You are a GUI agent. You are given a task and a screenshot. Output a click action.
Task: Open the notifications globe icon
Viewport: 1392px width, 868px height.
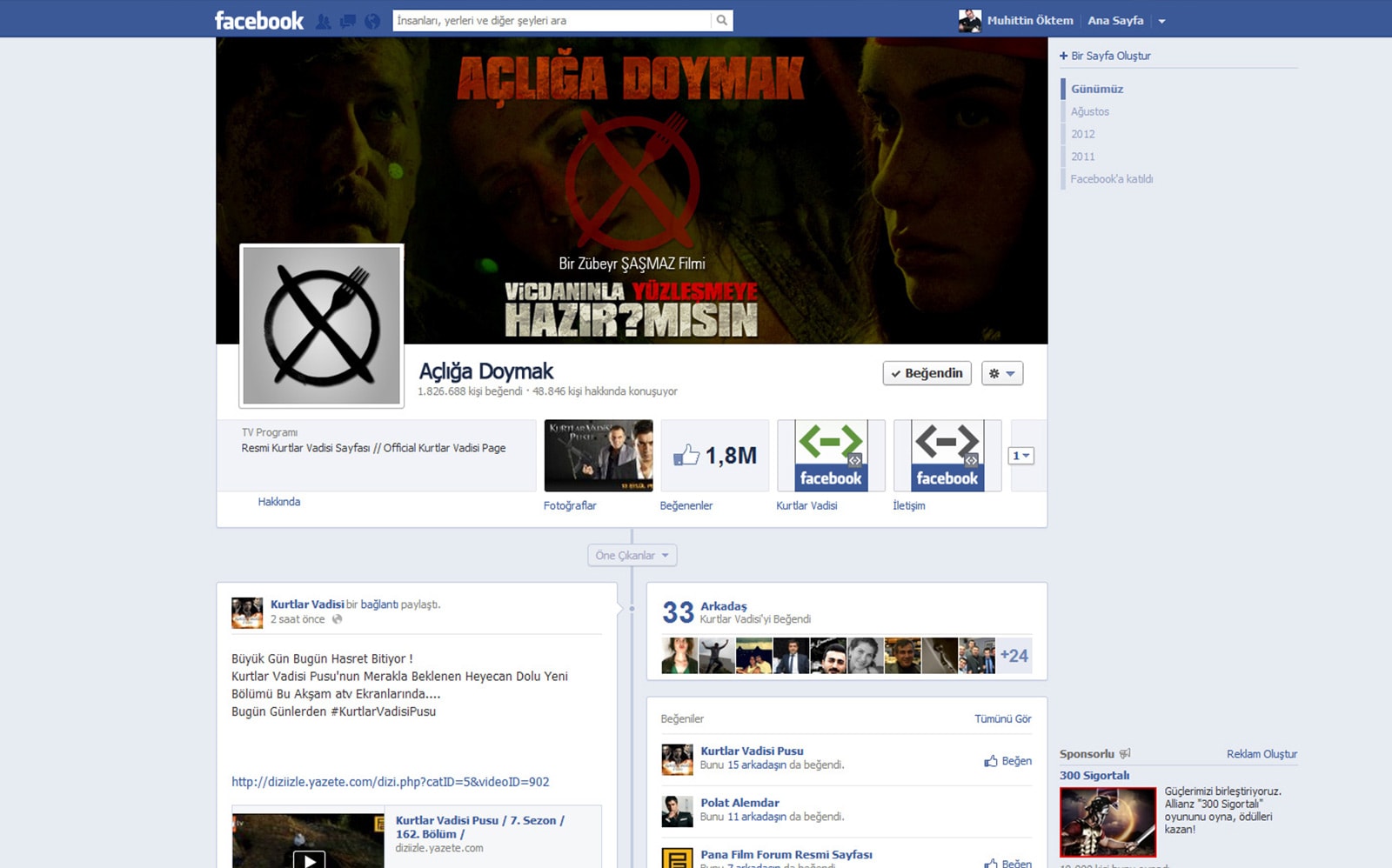[372, 22]
